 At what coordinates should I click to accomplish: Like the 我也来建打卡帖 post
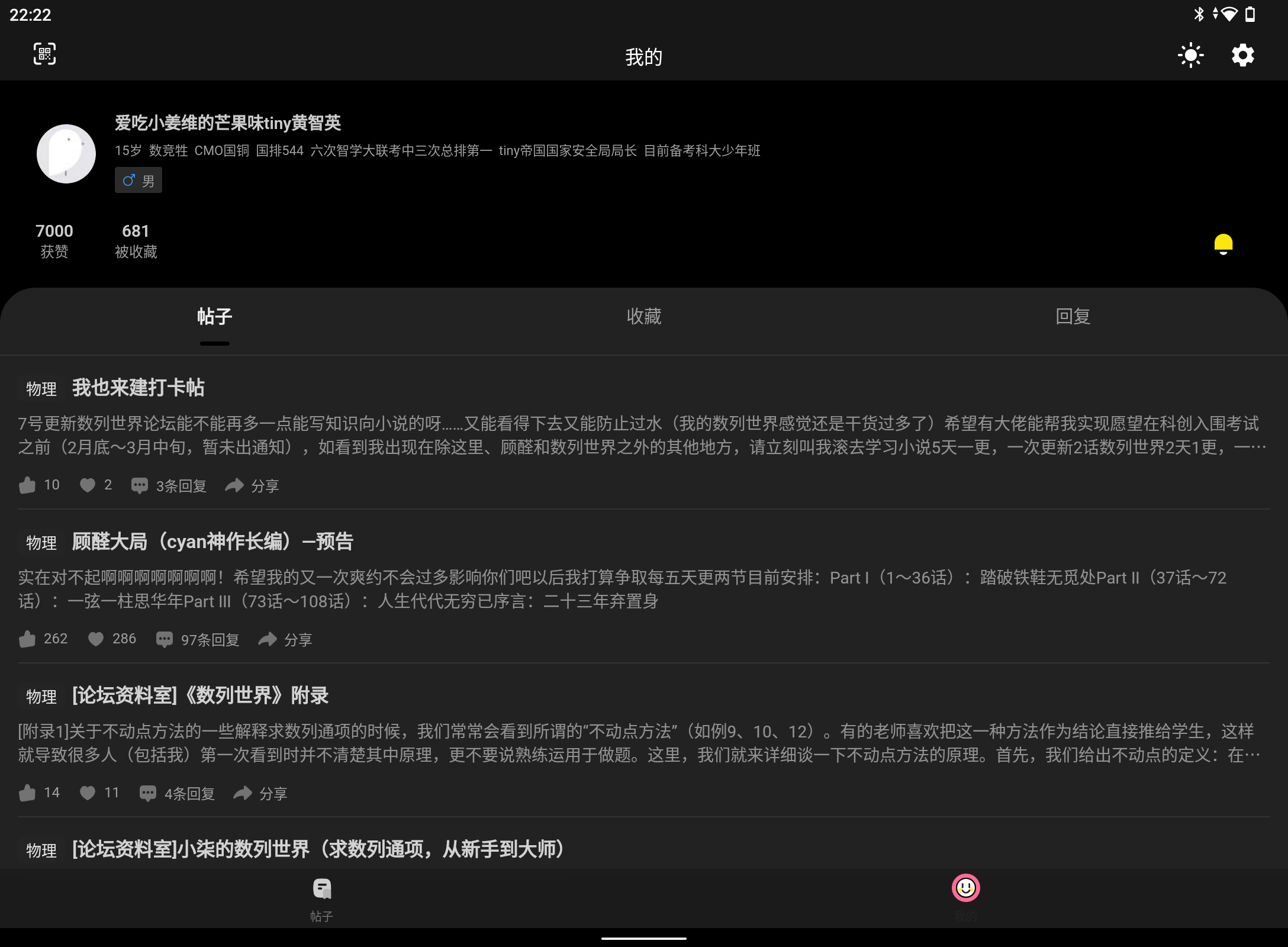pyautogui.click(x=28, y=485)
